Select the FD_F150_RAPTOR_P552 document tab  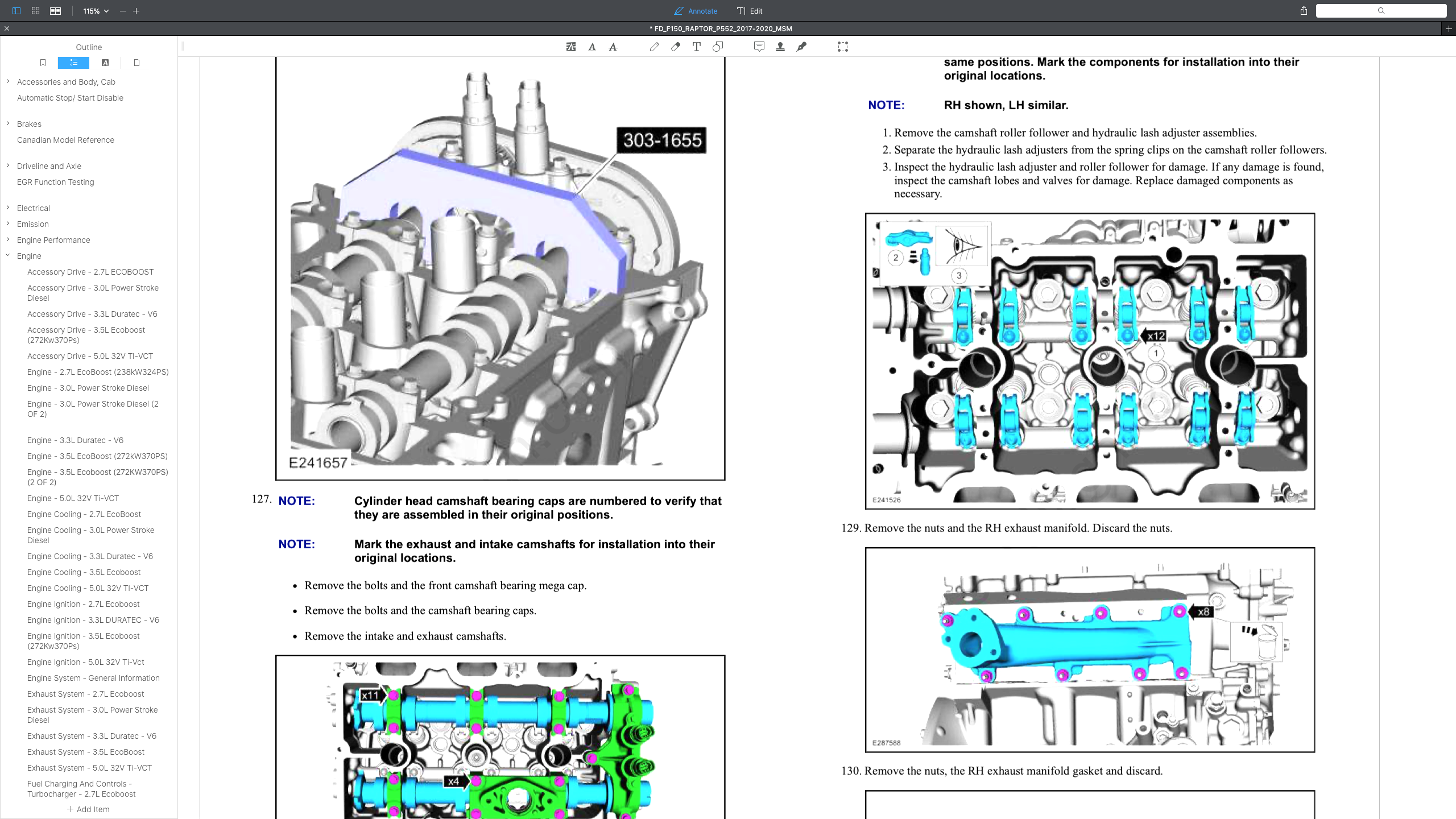click(x=721, y=28)
